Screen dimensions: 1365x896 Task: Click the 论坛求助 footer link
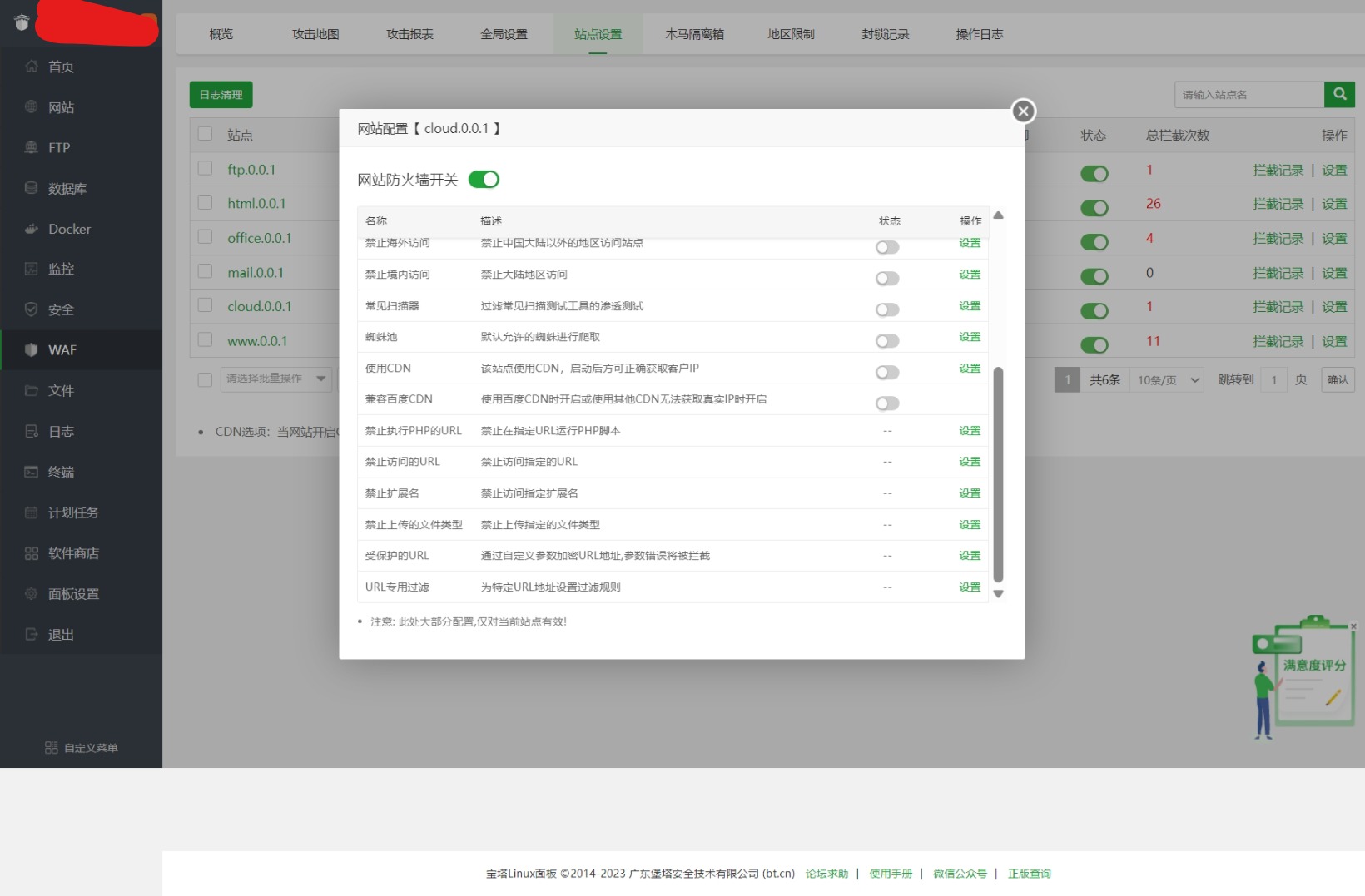pos(826,874)
